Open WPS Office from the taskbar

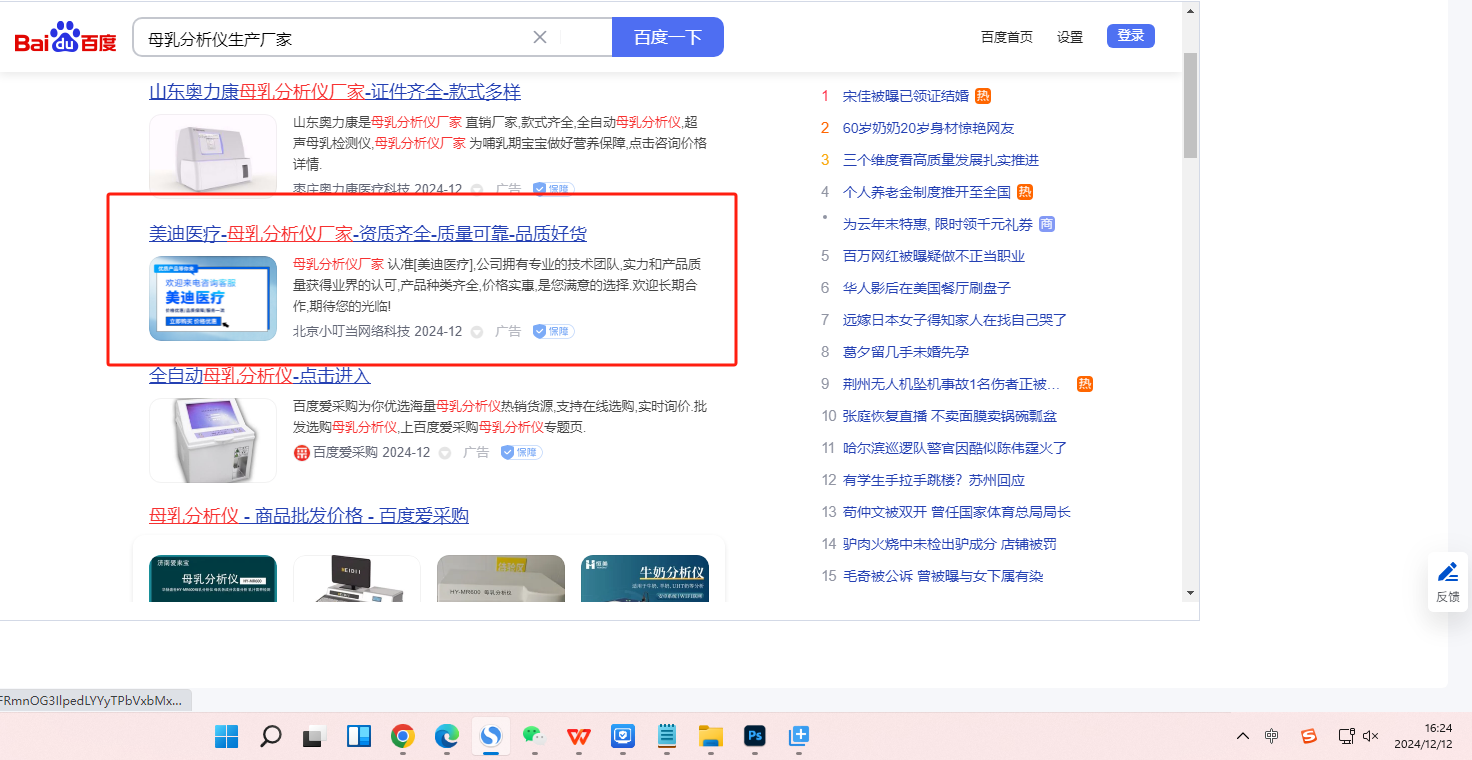click(578, 737)
